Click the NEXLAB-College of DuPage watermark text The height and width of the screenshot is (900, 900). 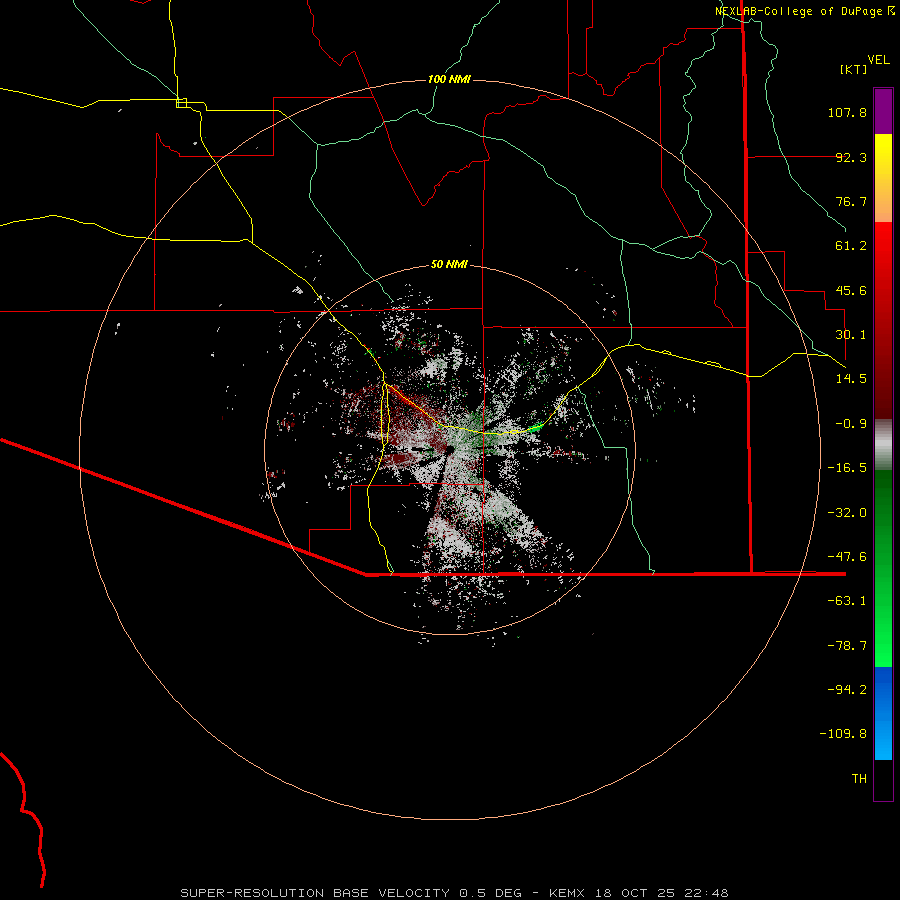pos(805,11)
